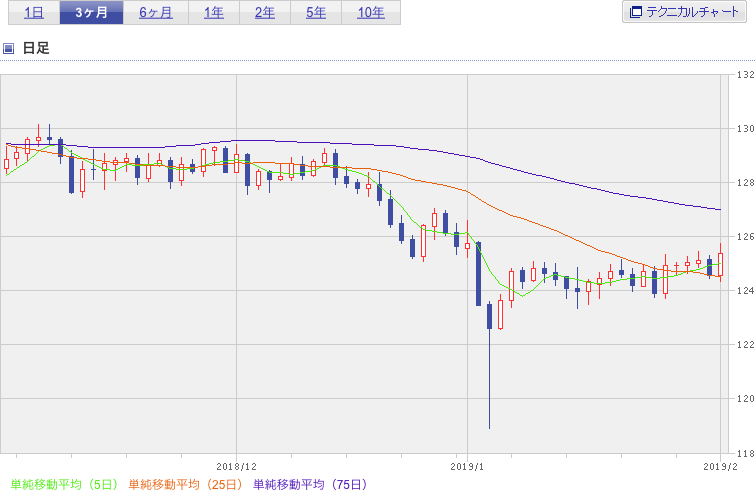Click the long-wick candlestick reaching below 120
The width and height of the screenshot is (755, 493).
490,364
